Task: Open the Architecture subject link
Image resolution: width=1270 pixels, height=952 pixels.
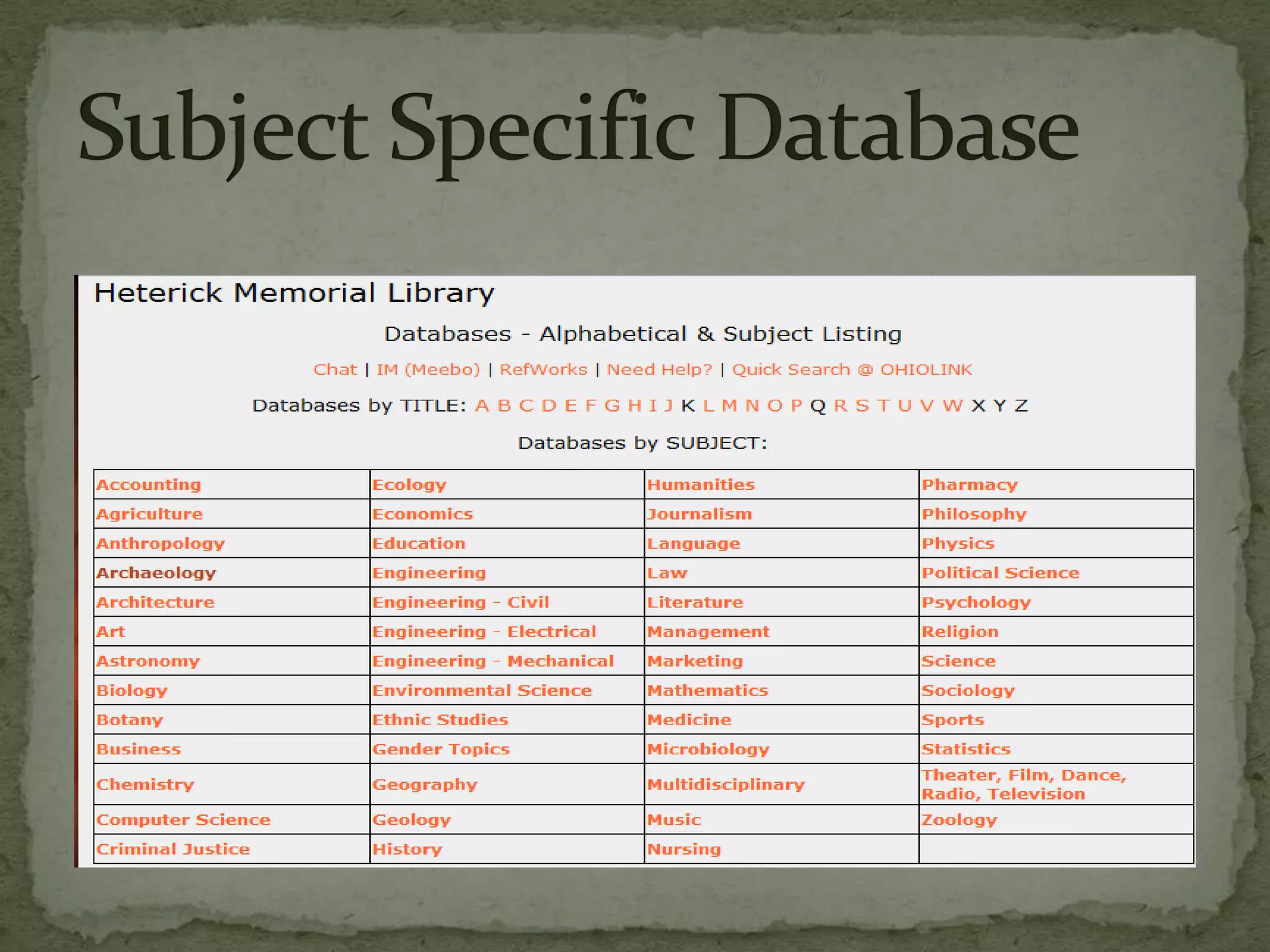Action: tap(155, 602)
